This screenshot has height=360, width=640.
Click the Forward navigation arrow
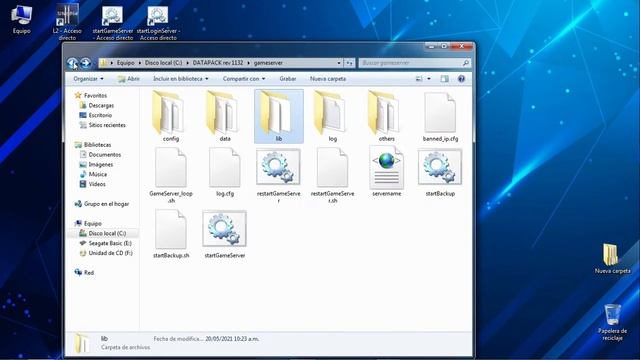point(85,63)
